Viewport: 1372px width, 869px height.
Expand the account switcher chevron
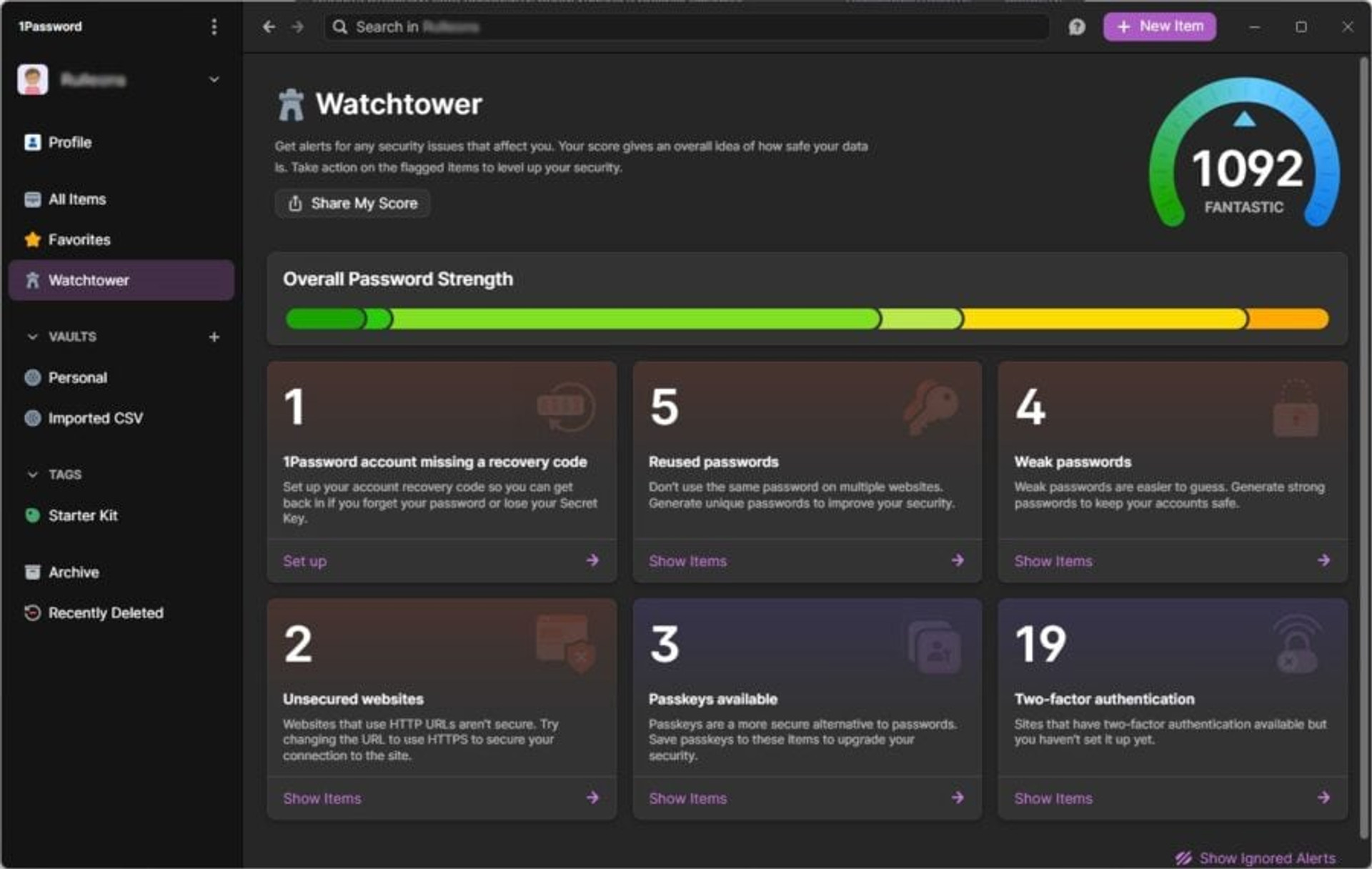coord(214,79)
